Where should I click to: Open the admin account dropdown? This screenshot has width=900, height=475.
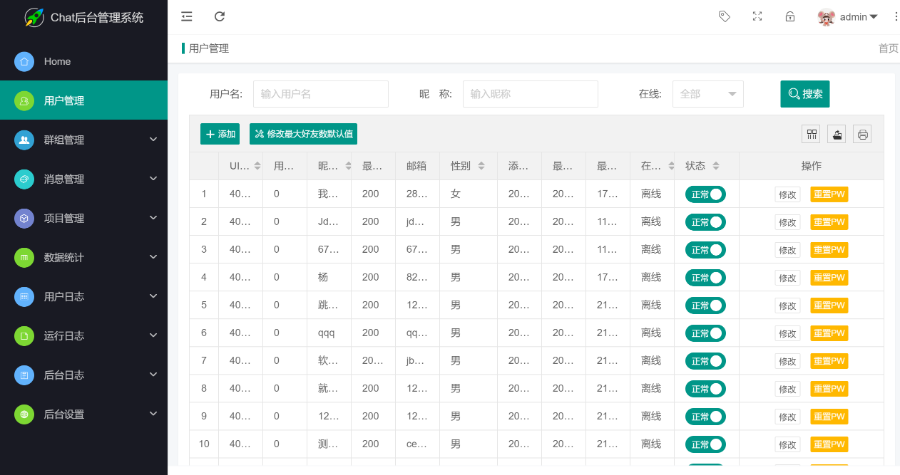[x=848, y=17]
